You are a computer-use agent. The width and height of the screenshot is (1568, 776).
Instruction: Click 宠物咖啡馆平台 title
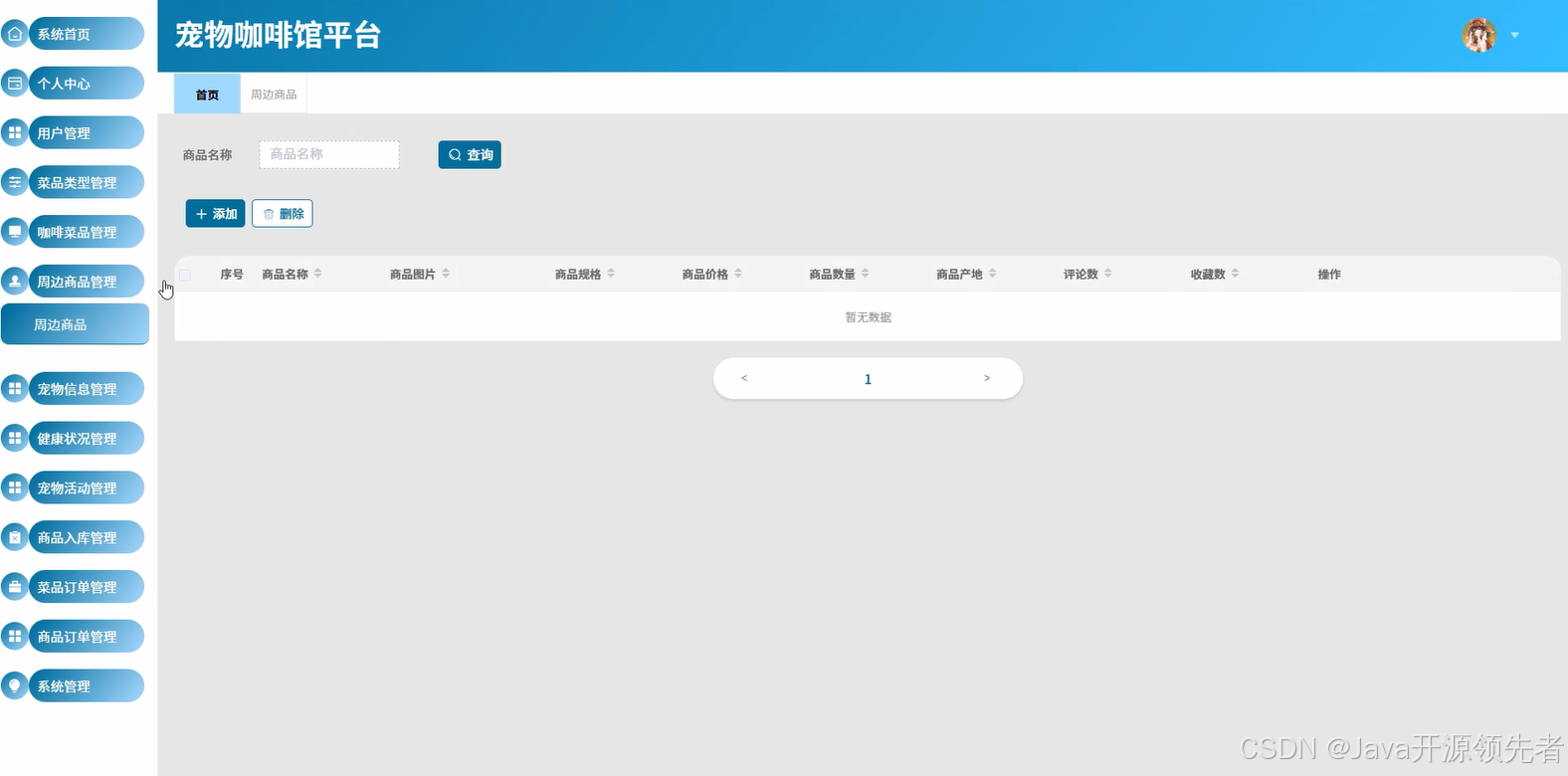coord(279,36)
